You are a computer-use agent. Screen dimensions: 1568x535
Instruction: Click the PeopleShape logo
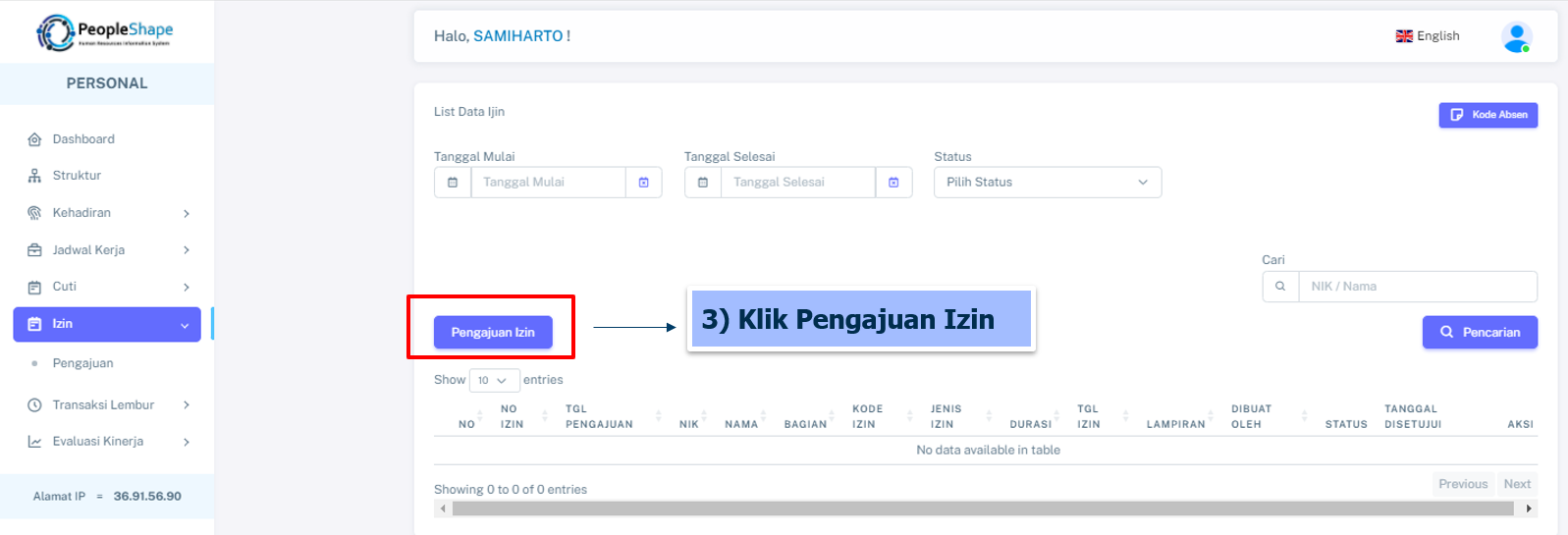[105, 31]
